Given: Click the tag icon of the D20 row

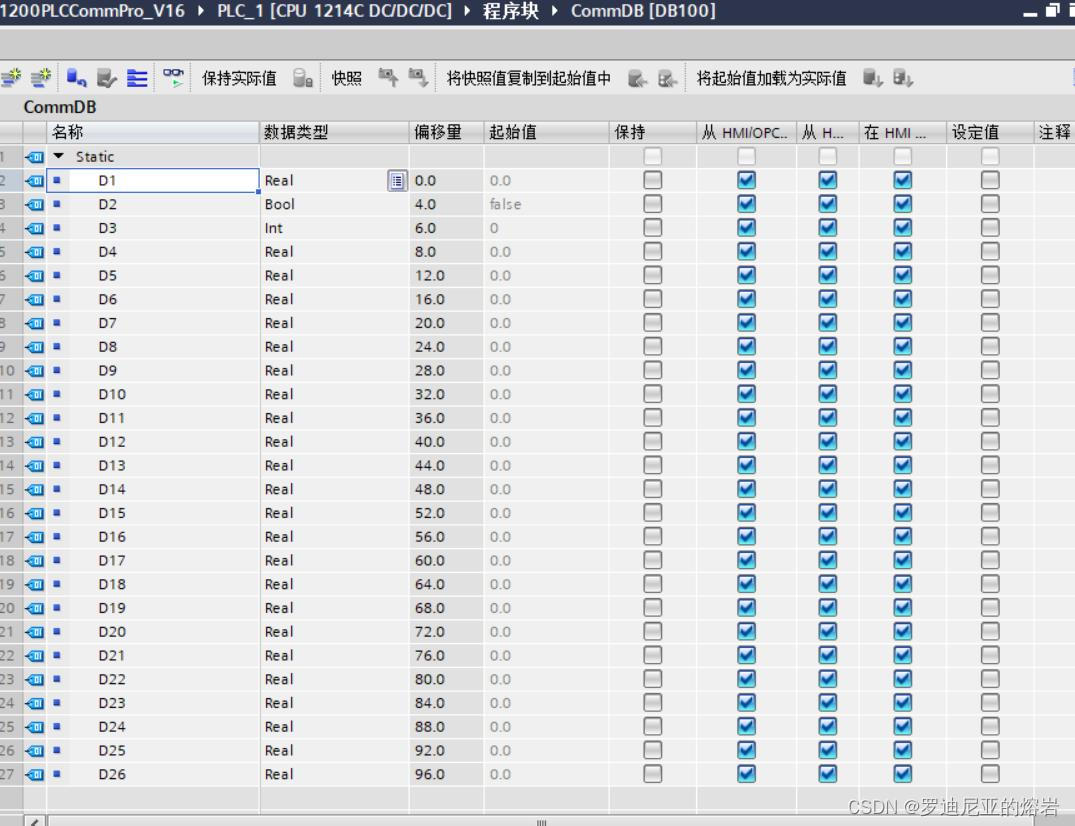Looking at the screenshot, I should pyautogui.click(x=34, y=632).
